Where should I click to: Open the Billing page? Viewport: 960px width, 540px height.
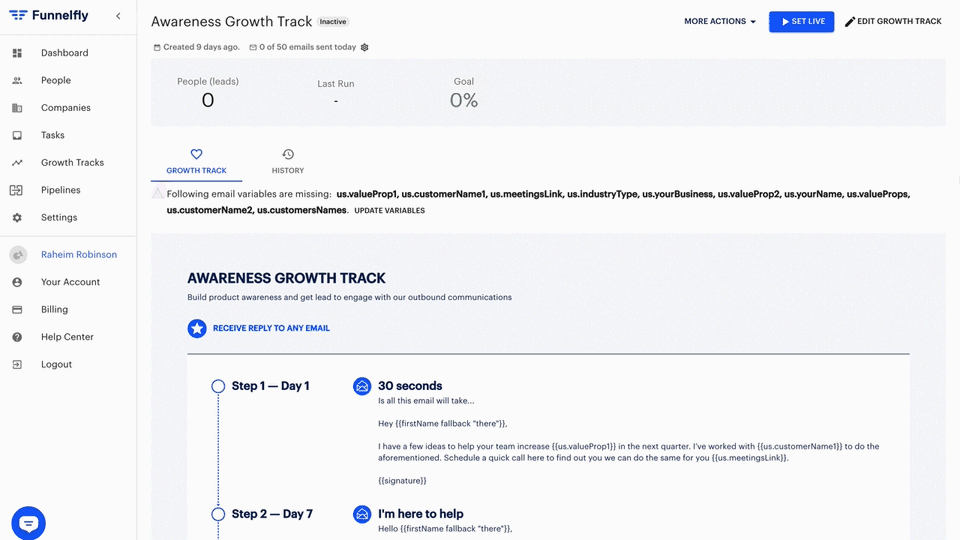point(54,310)
